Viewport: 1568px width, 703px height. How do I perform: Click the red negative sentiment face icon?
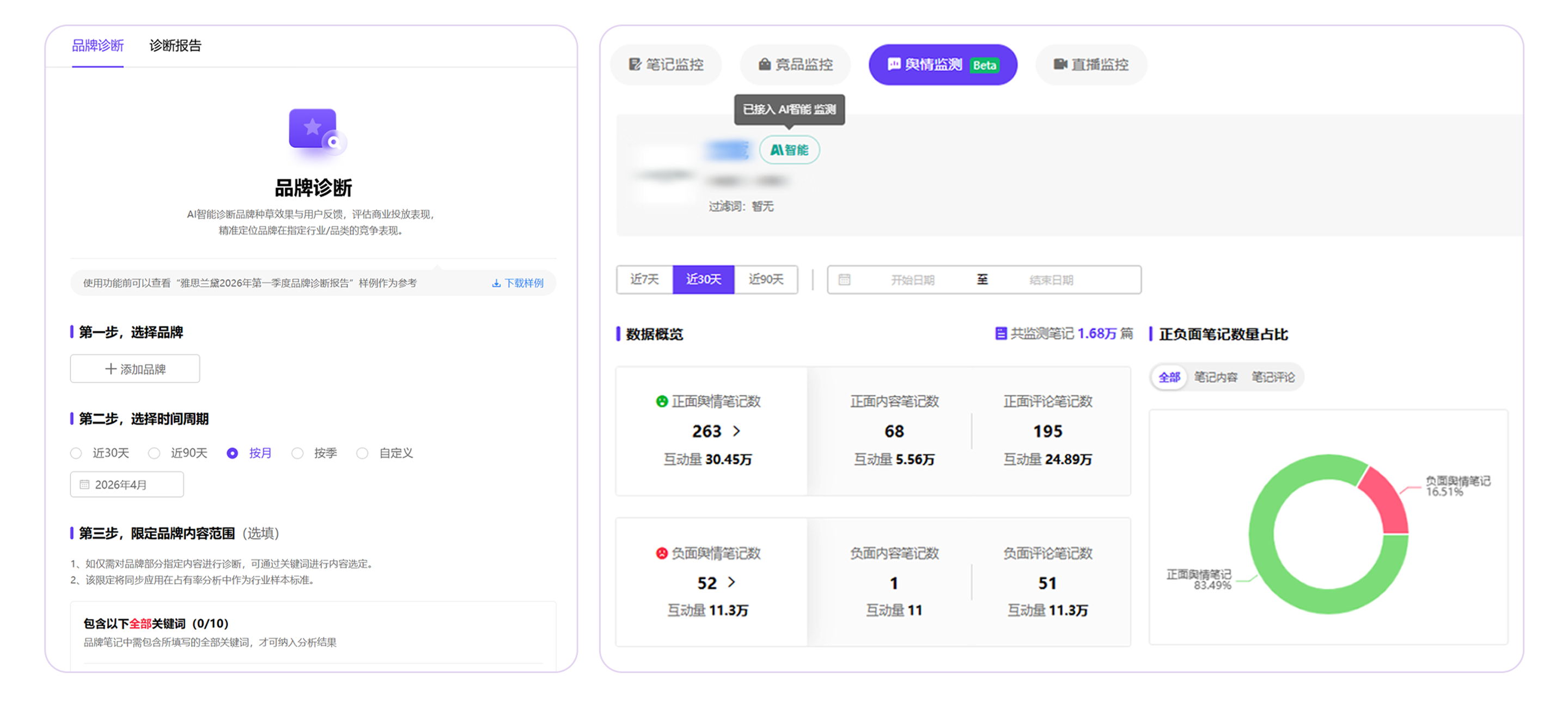click(661, 553)
